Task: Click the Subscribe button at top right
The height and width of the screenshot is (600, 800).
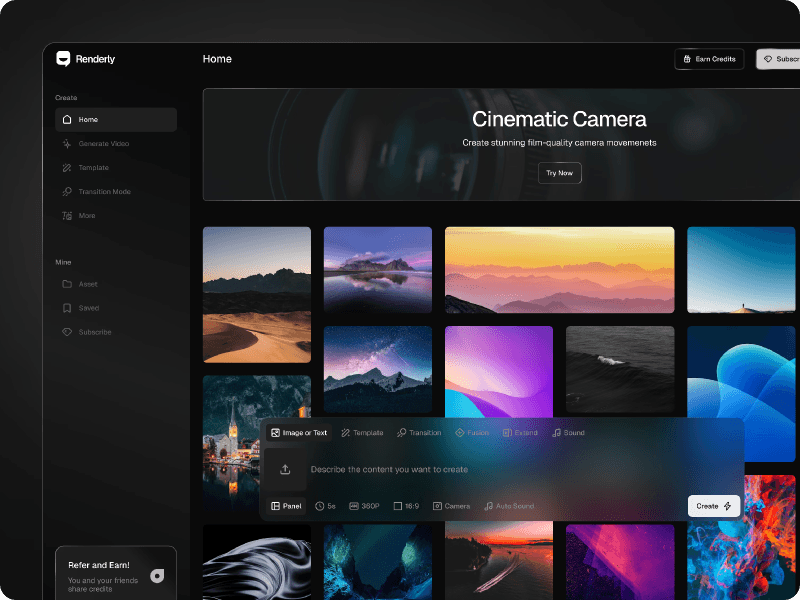Action: pos(778,59)
